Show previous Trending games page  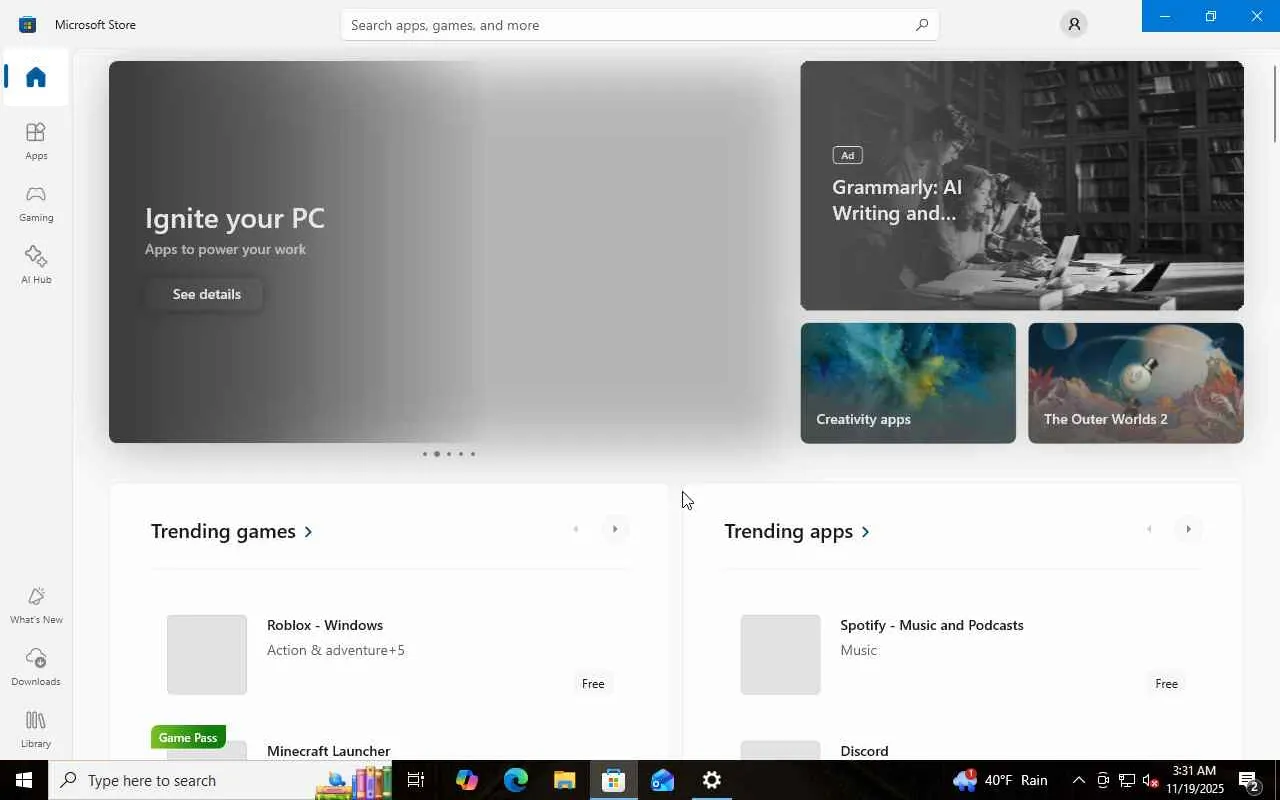576,529
